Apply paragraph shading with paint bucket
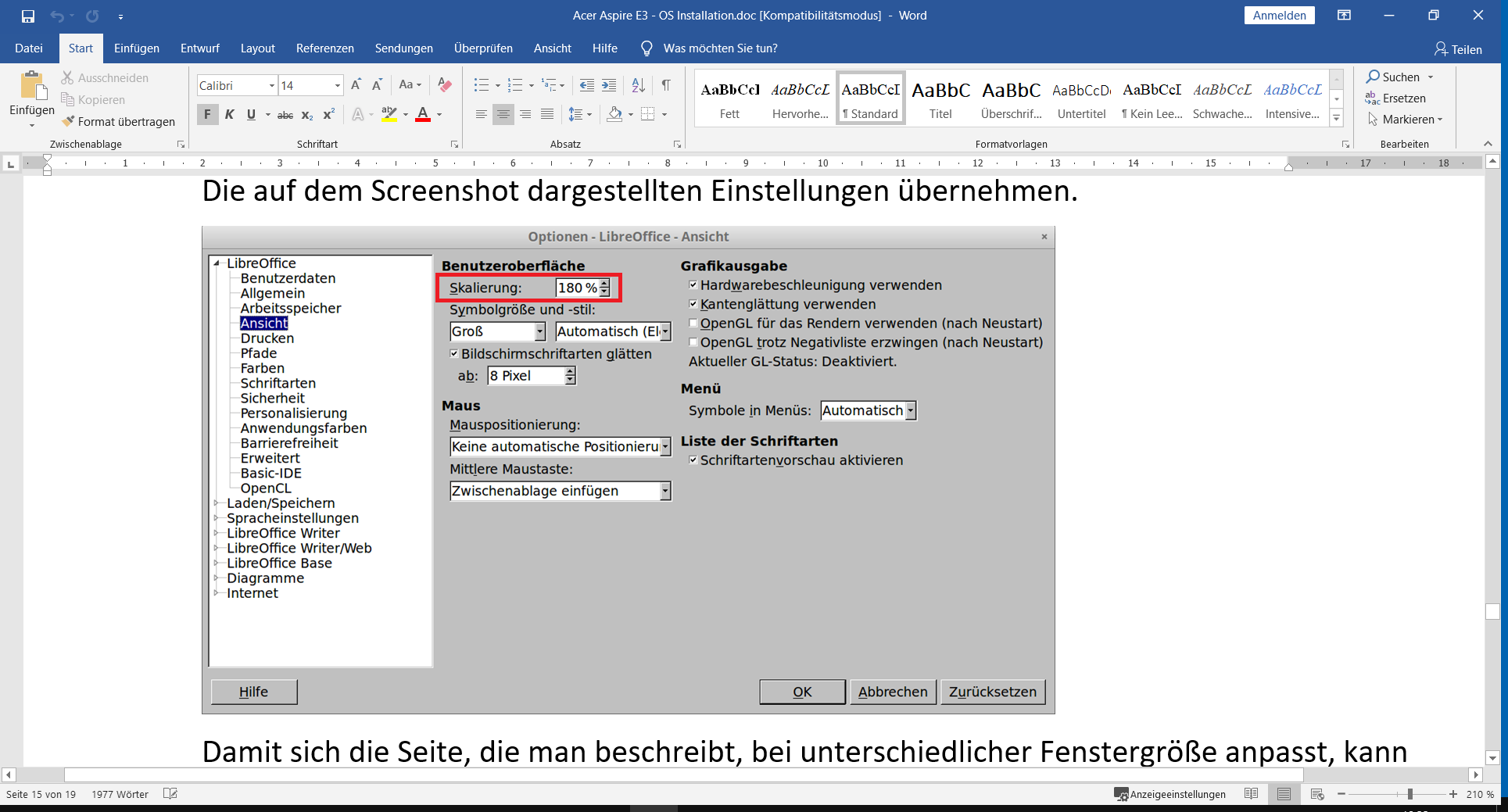This screenshot has width=1508, height=812. tap(614, 114)
